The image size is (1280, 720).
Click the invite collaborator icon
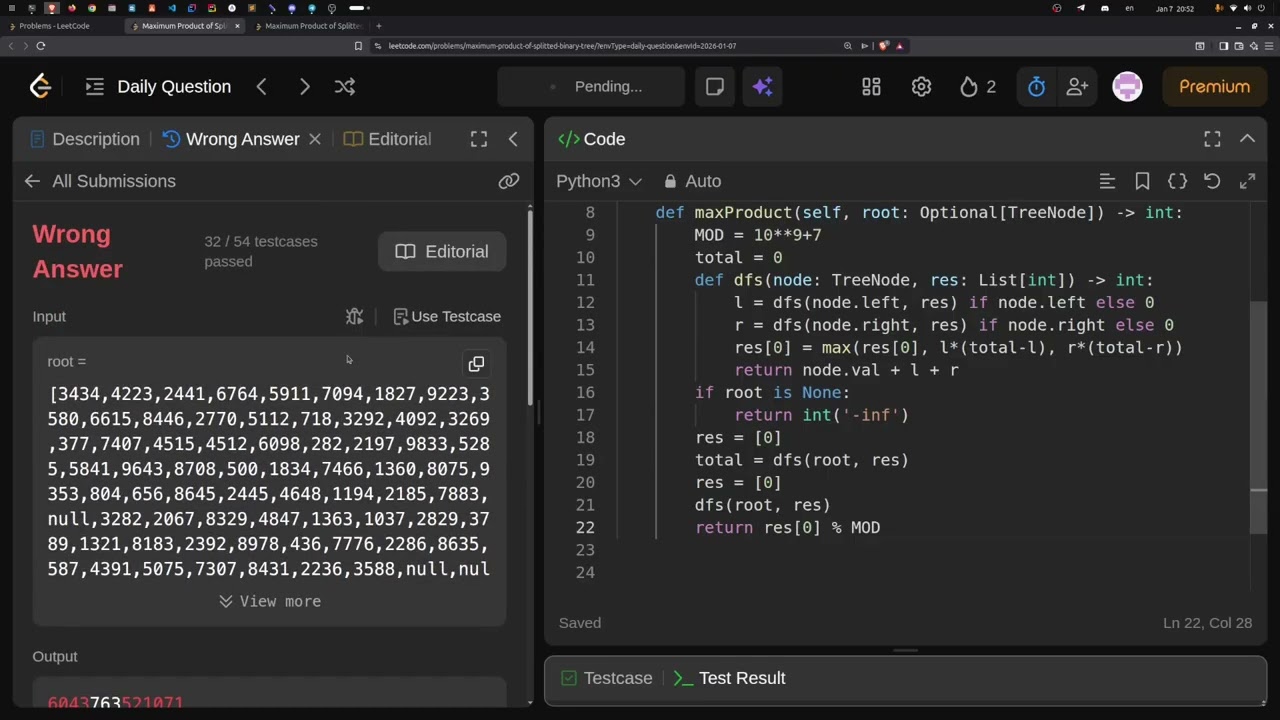[x=1077, y=87]
